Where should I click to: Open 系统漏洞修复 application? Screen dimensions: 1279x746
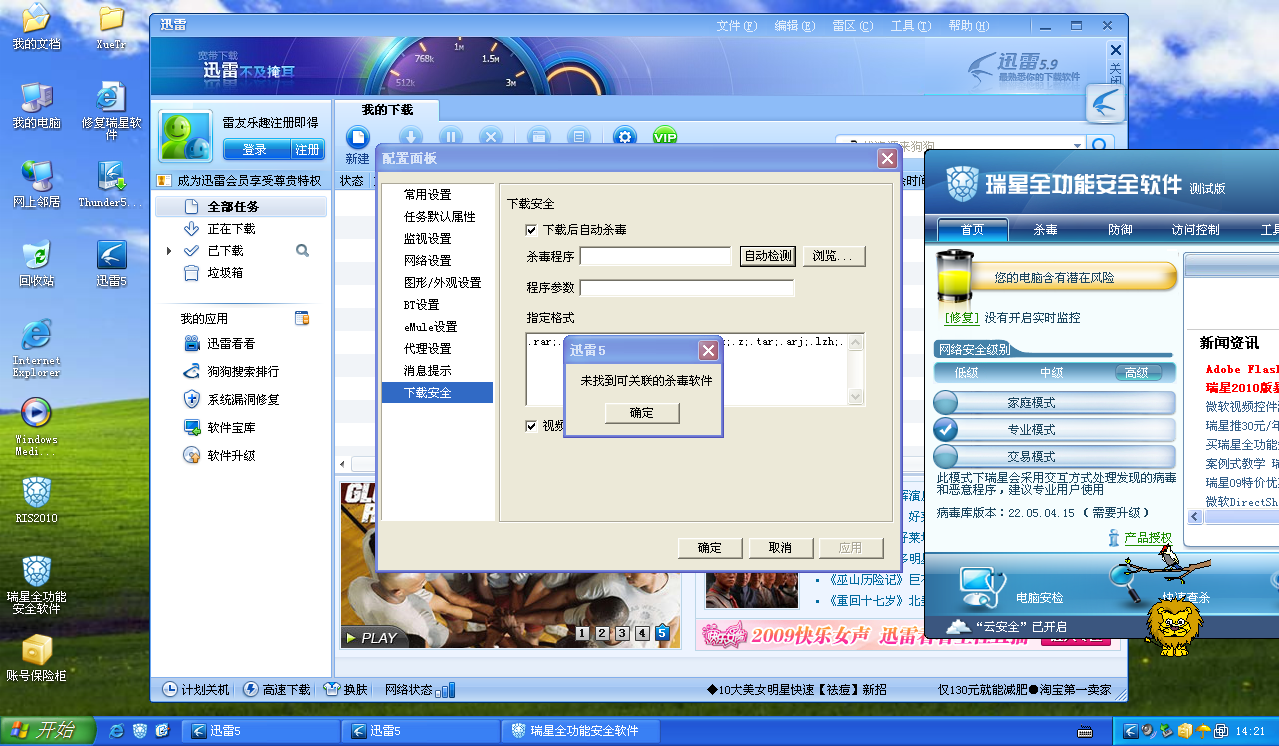click(232, 400)
